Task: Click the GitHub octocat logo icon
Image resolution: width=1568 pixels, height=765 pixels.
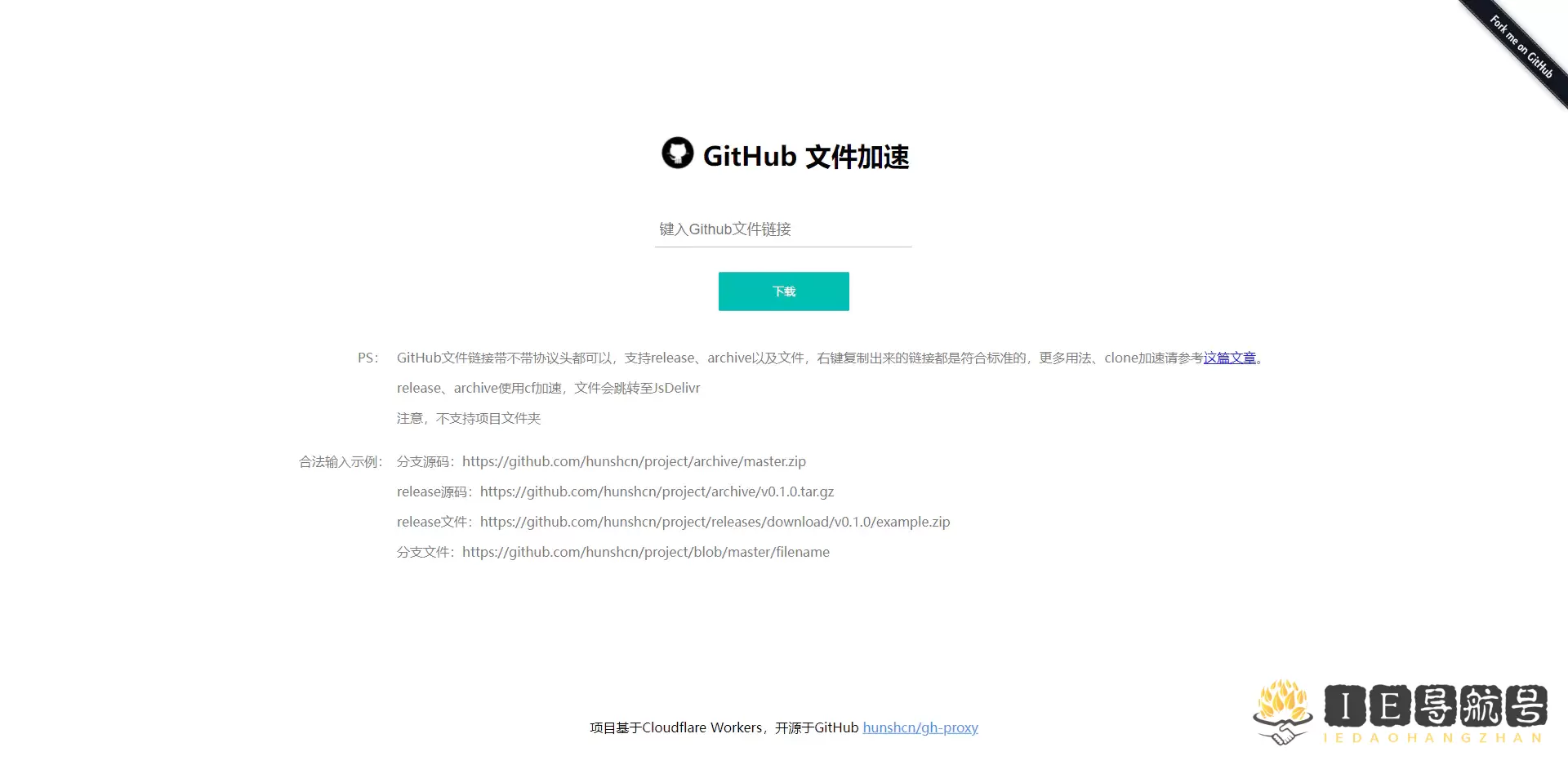Action: click(677, 153)
